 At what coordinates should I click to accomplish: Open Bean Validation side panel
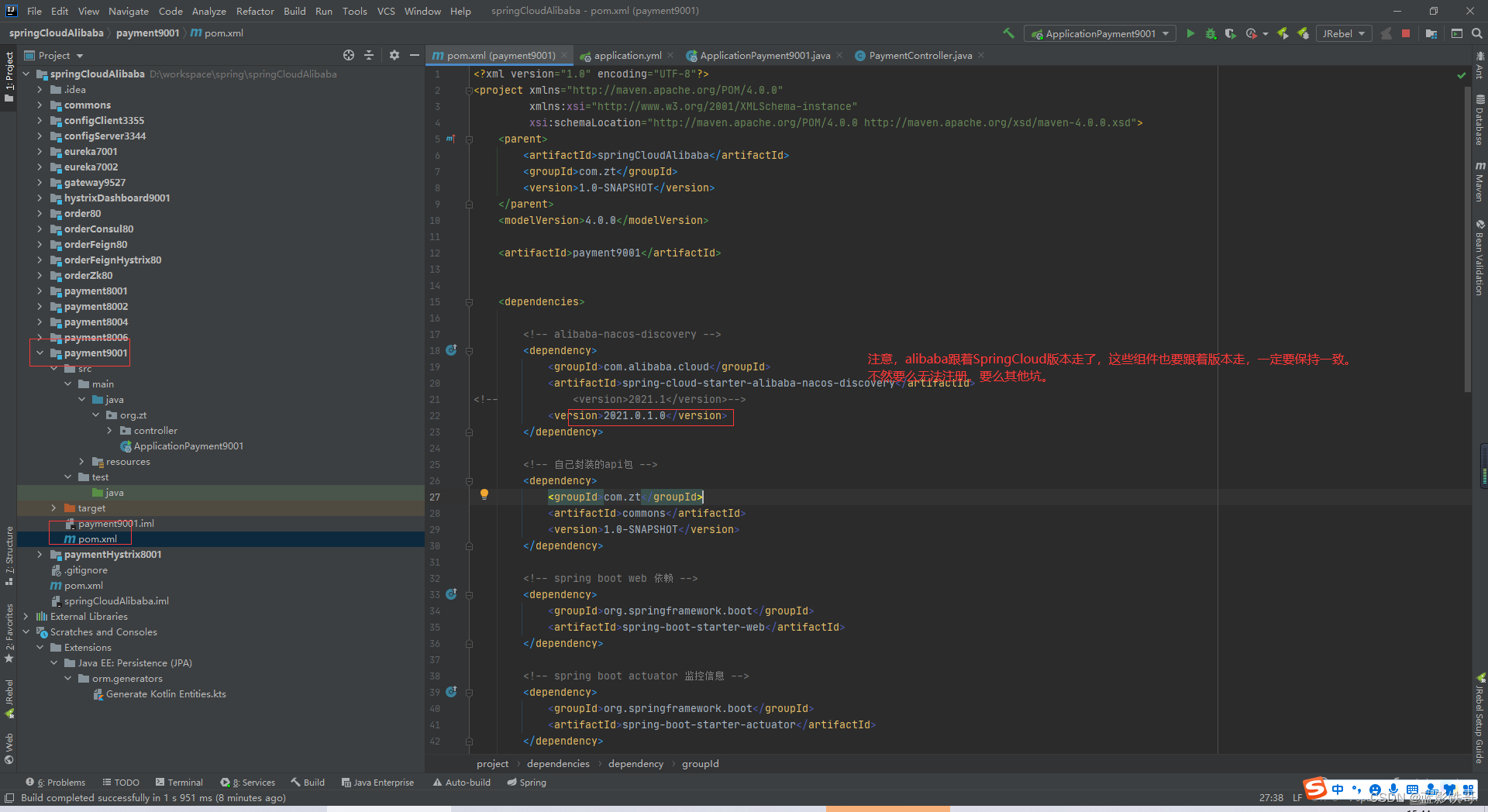pos(1479,257)
